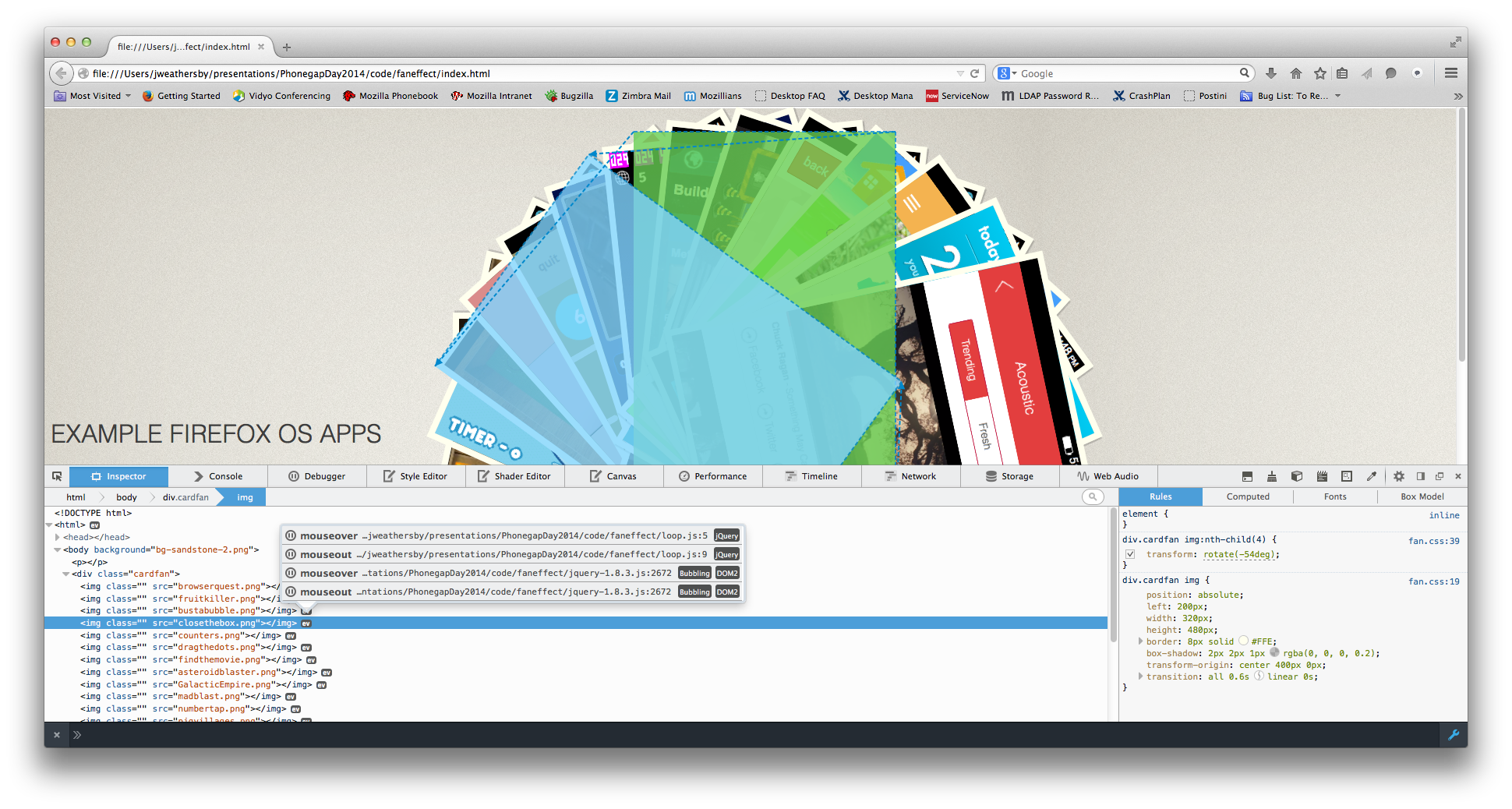This screenshot has height=809, width=1512.
Task: Toggle responsive design mode icon
Action: tap(1347, 476)
